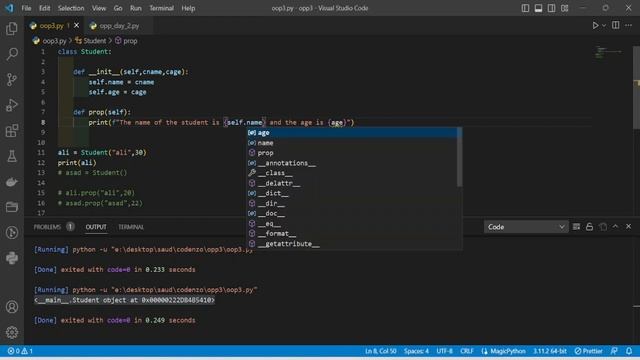Open output log in editor icon
This screenshot has height=360, width=640.
pos(603,227)
